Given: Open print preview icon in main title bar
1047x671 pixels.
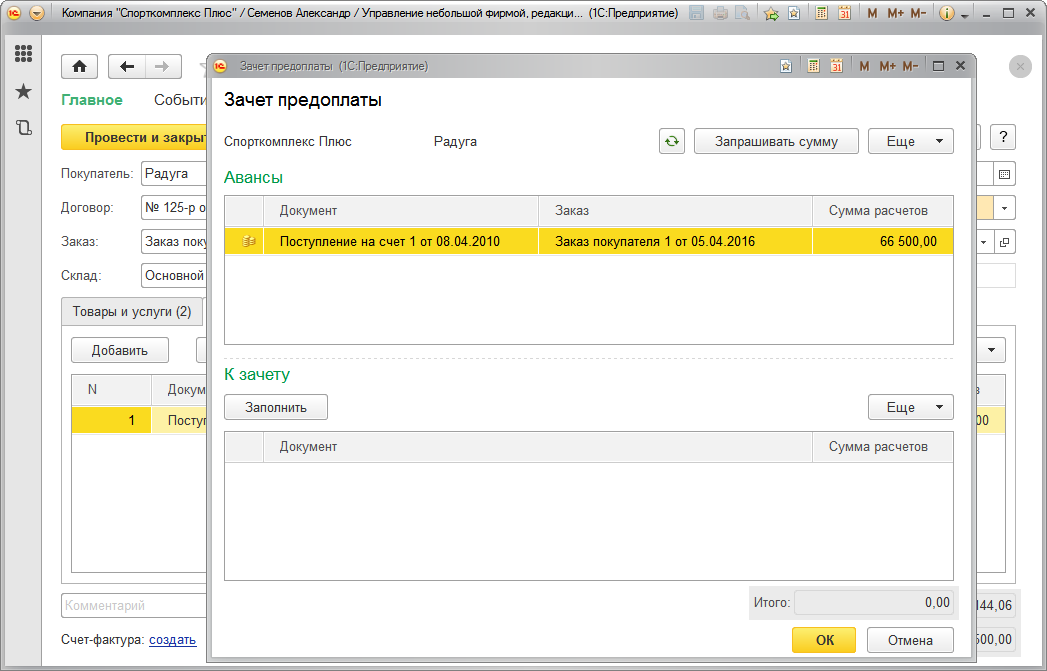Looking at the screenshot, I should pos(742,13).
